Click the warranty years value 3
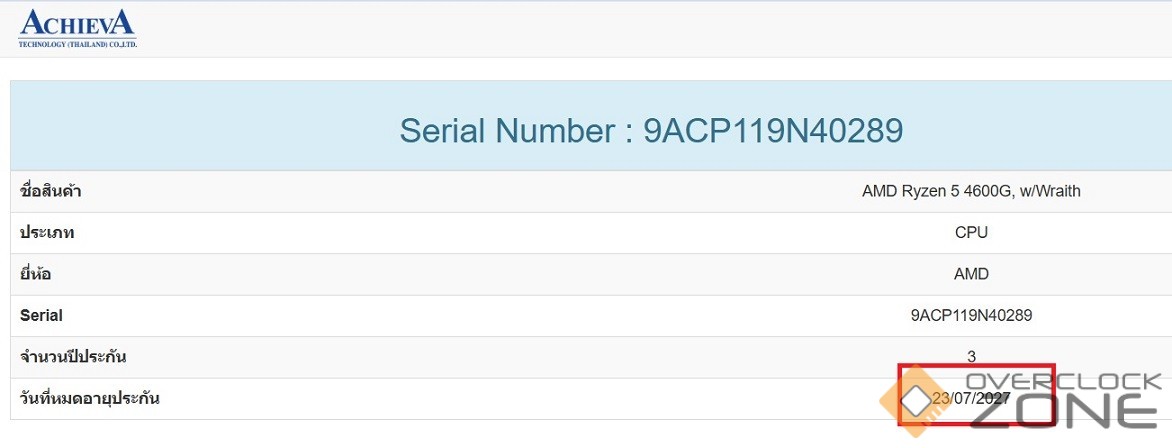The width and height of the screenshot is (1172, 448). pos(971,356)
